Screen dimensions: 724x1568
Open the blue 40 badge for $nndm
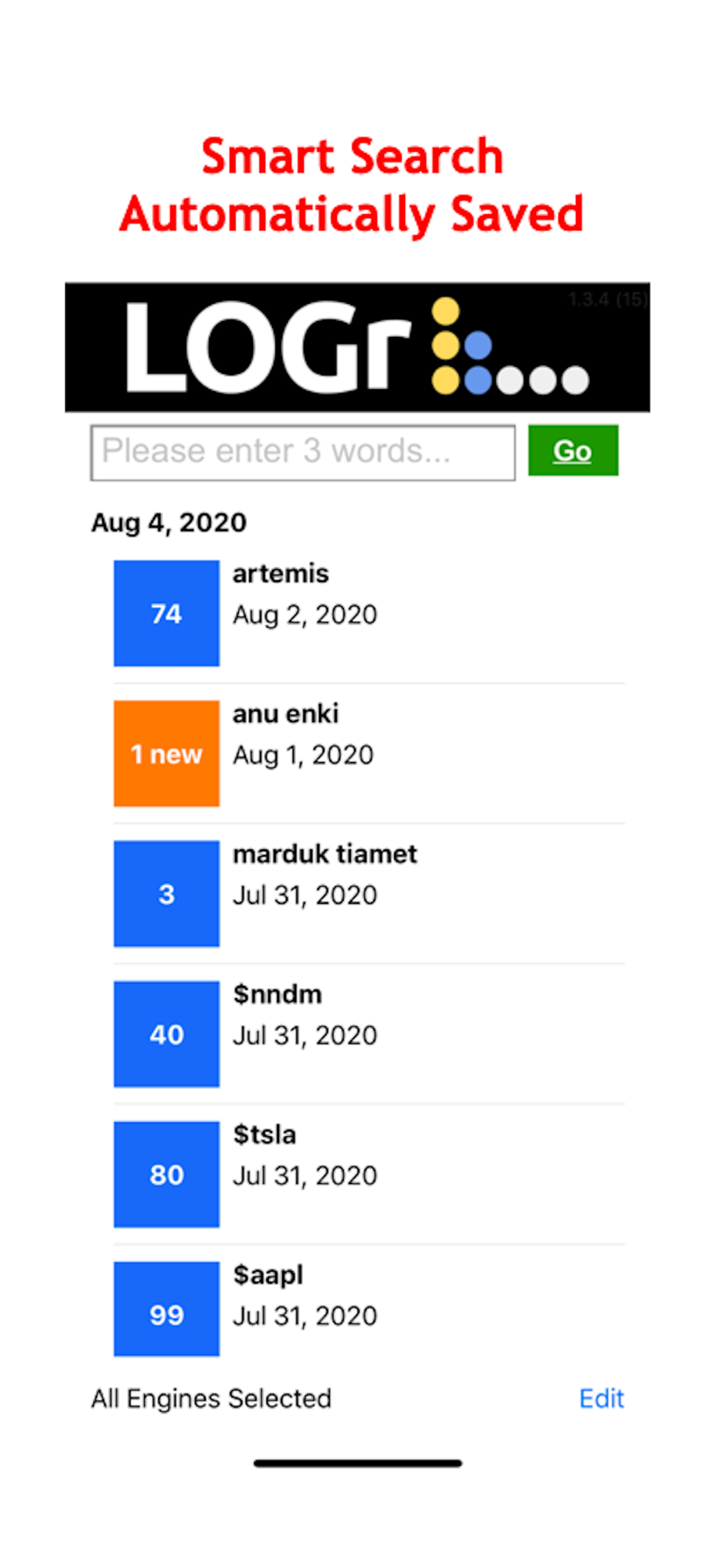pyautogui.click(x=166, y=1034)
